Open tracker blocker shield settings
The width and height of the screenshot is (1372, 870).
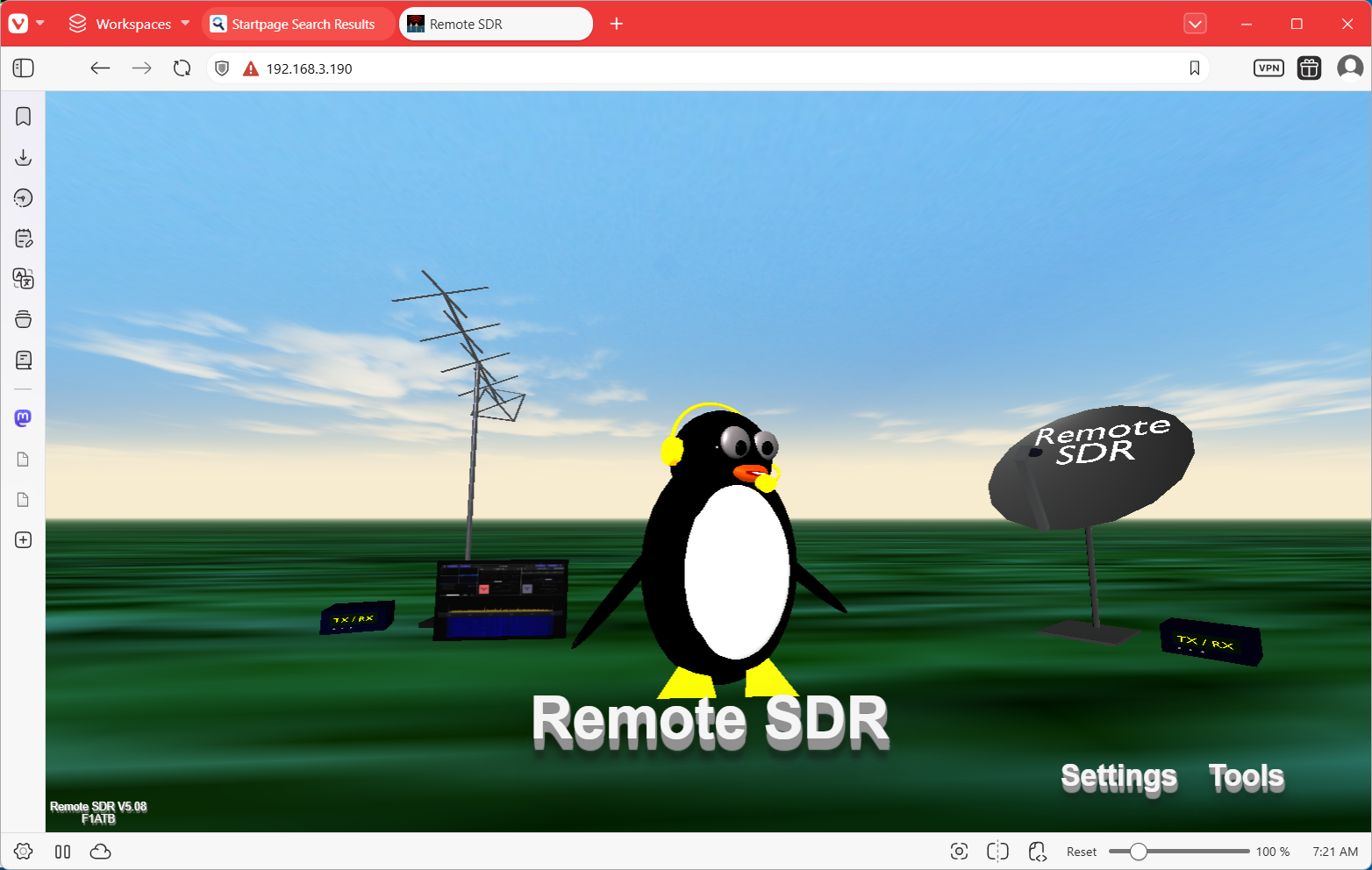(222, 68)
